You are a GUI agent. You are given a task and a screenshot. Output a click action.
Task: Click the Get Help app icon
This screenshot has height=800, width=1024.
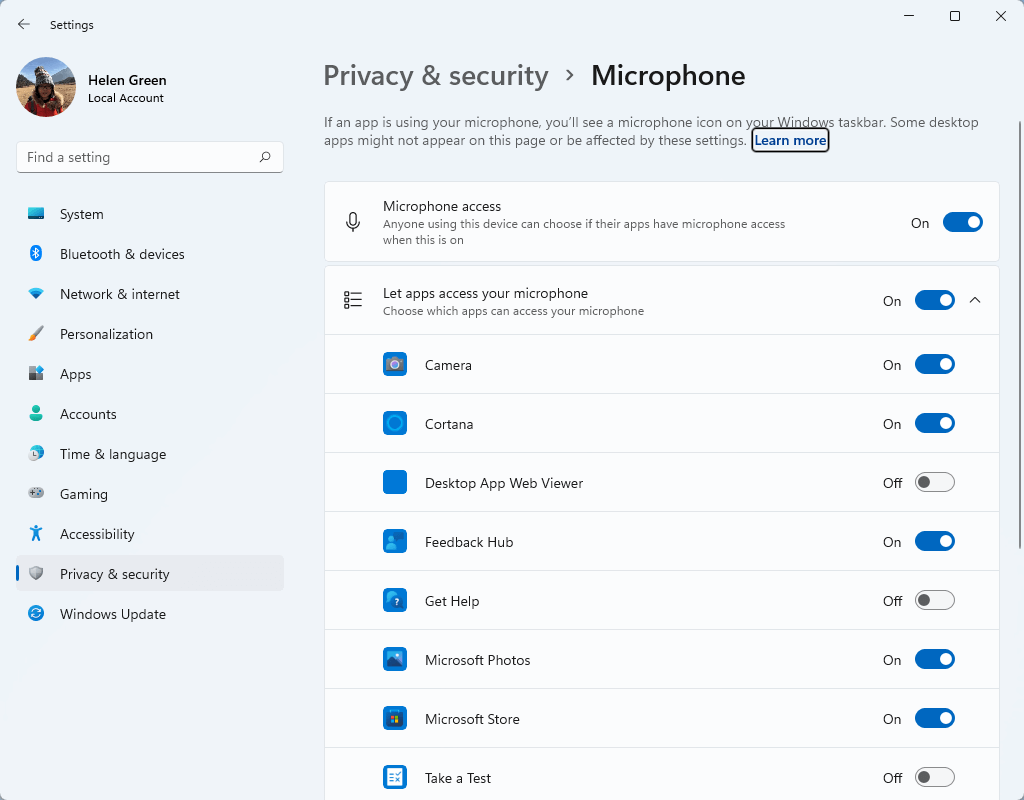click(395, 600)
